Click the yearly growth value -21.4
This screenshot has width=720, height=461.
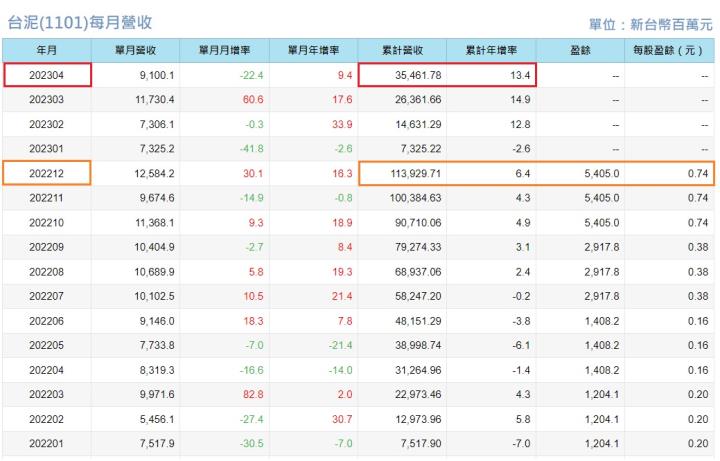(x=340, y=345)
